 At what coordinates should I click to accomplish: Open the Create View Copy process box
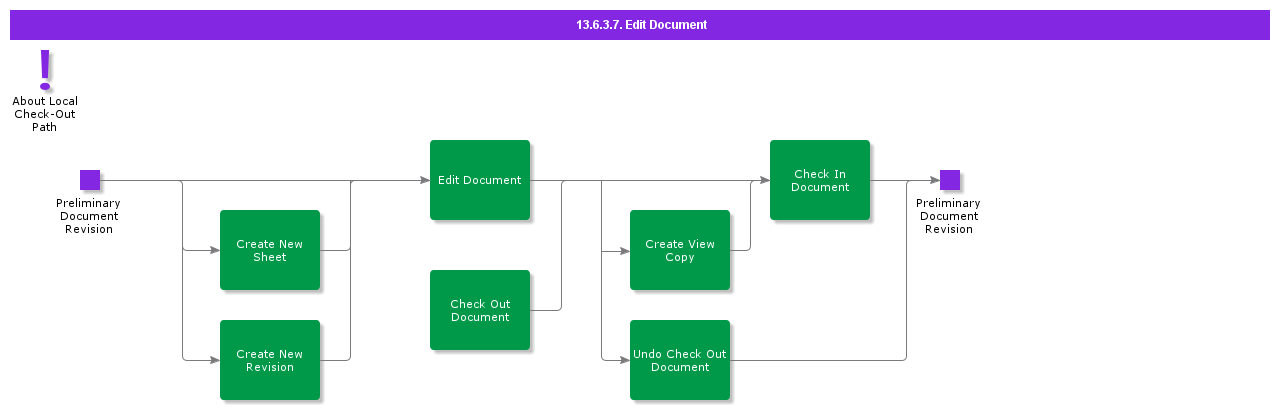pos(680,250)
